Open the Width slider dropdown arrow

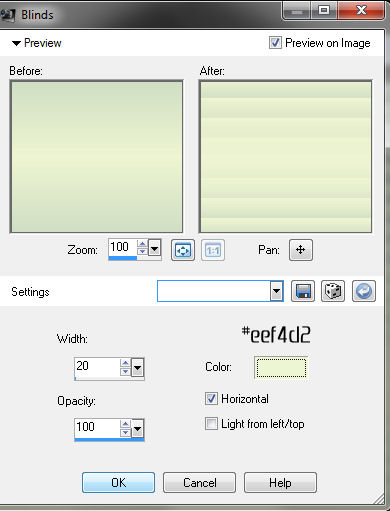[x=138, y=368]
